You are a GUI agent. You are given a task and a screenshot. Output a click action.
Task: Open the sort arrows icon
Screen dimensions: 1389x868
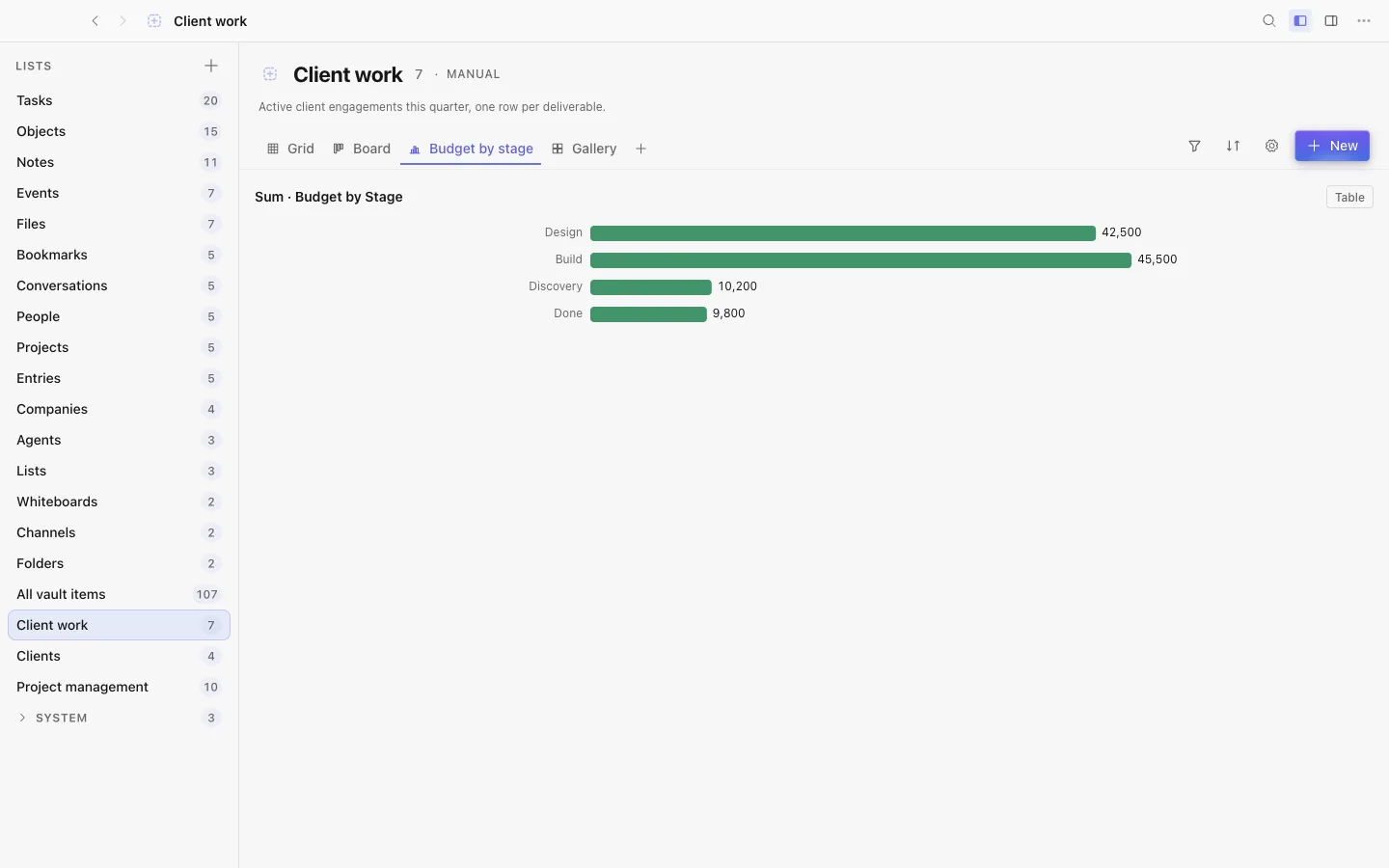tap(1233, 146)
